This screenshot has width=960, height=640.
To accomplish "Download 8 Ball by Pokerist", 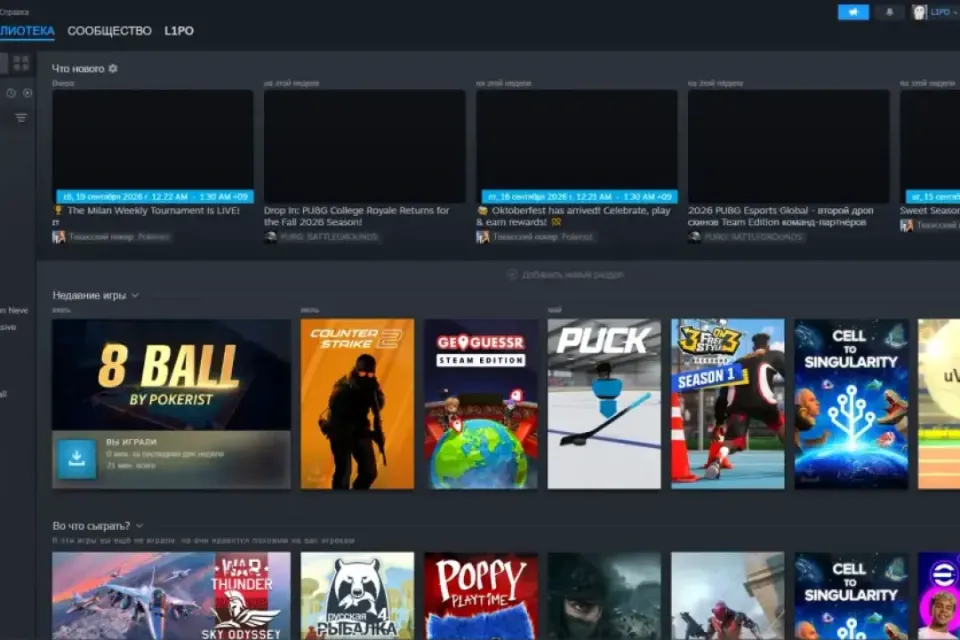I will pyautogui.click(x=77, y=458).
